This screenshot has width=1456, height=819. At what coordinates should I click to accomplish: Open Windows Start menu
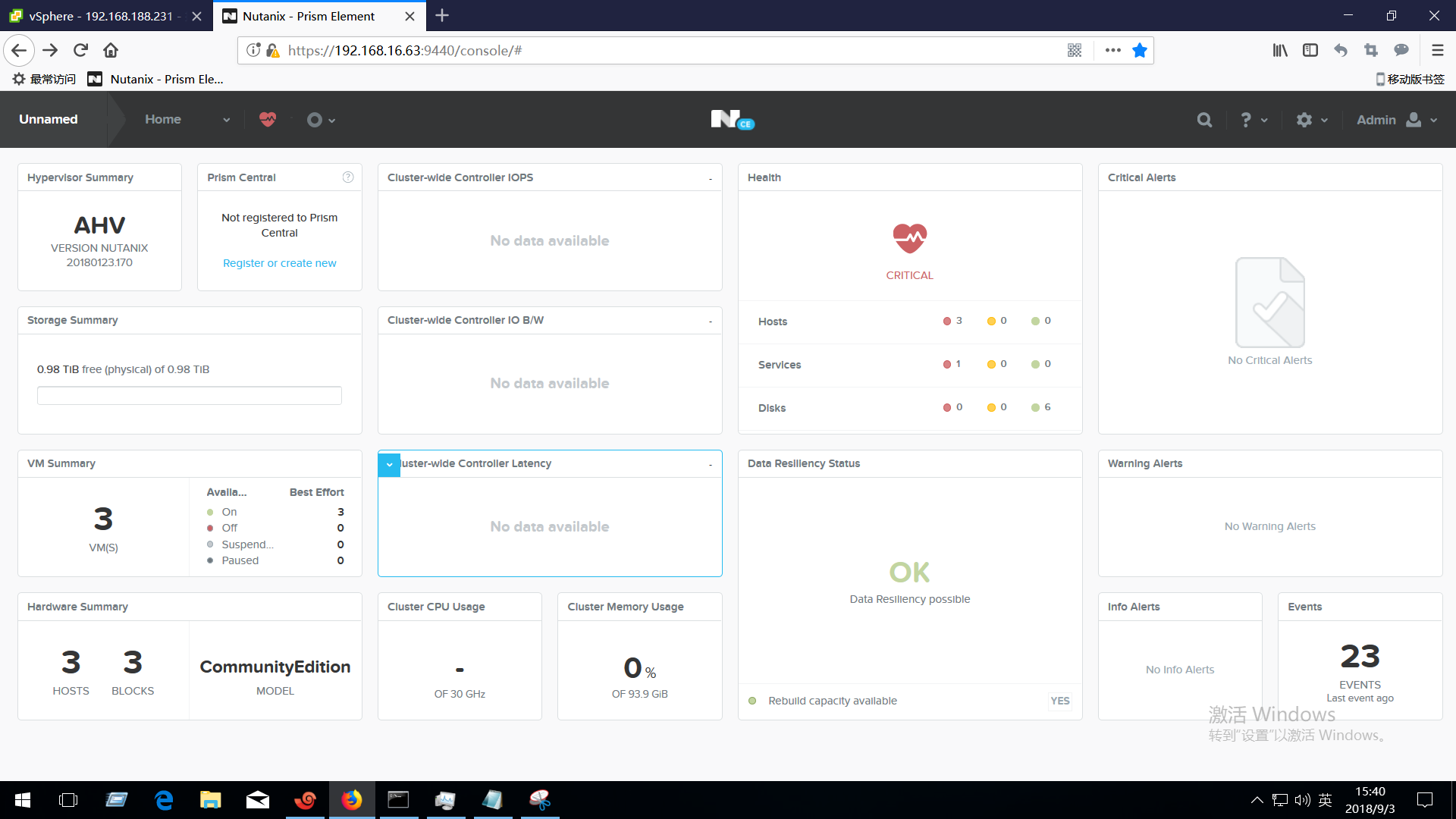(23, 800)
